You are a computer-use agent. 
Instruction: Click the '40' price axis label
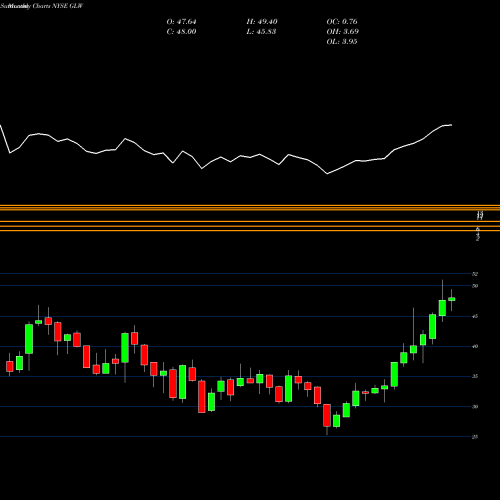[x=475, y=346]
